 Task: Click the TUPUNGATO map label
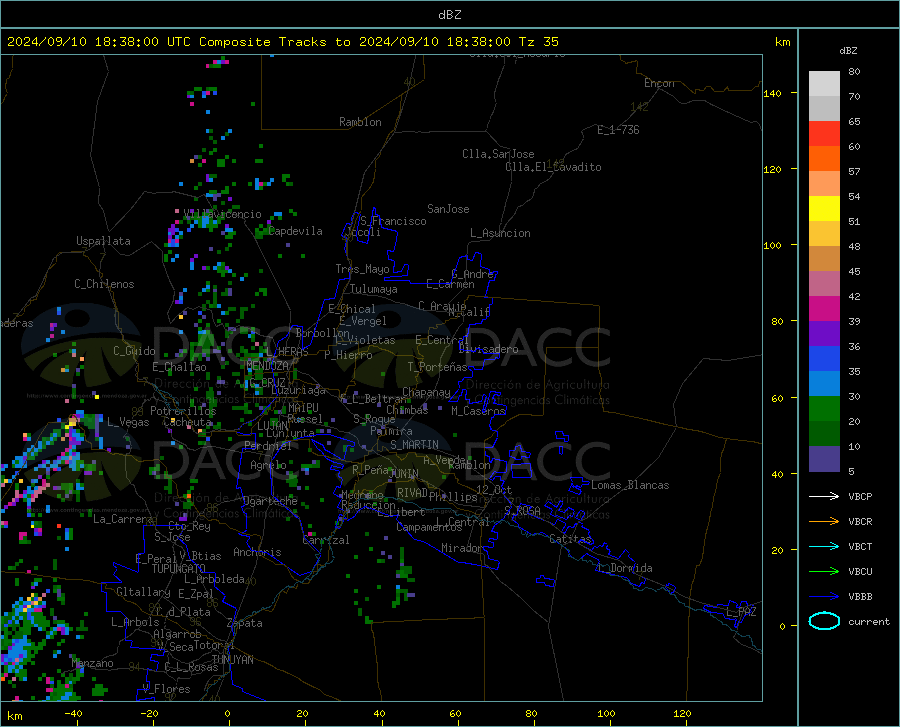(179, 569)
